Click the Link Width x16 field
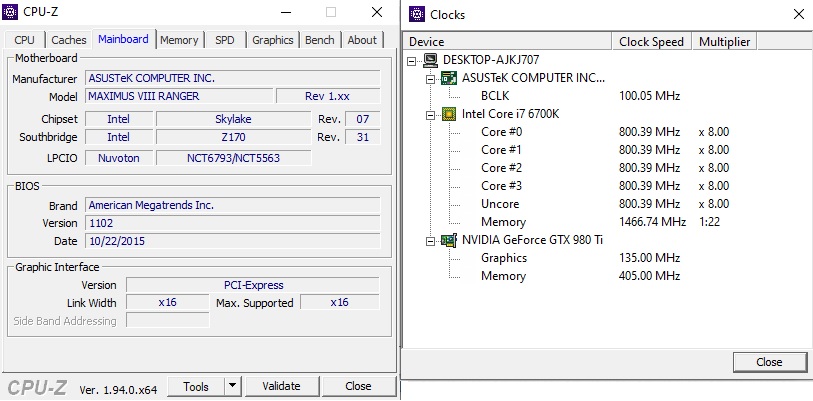 click(x=167, y=302)
